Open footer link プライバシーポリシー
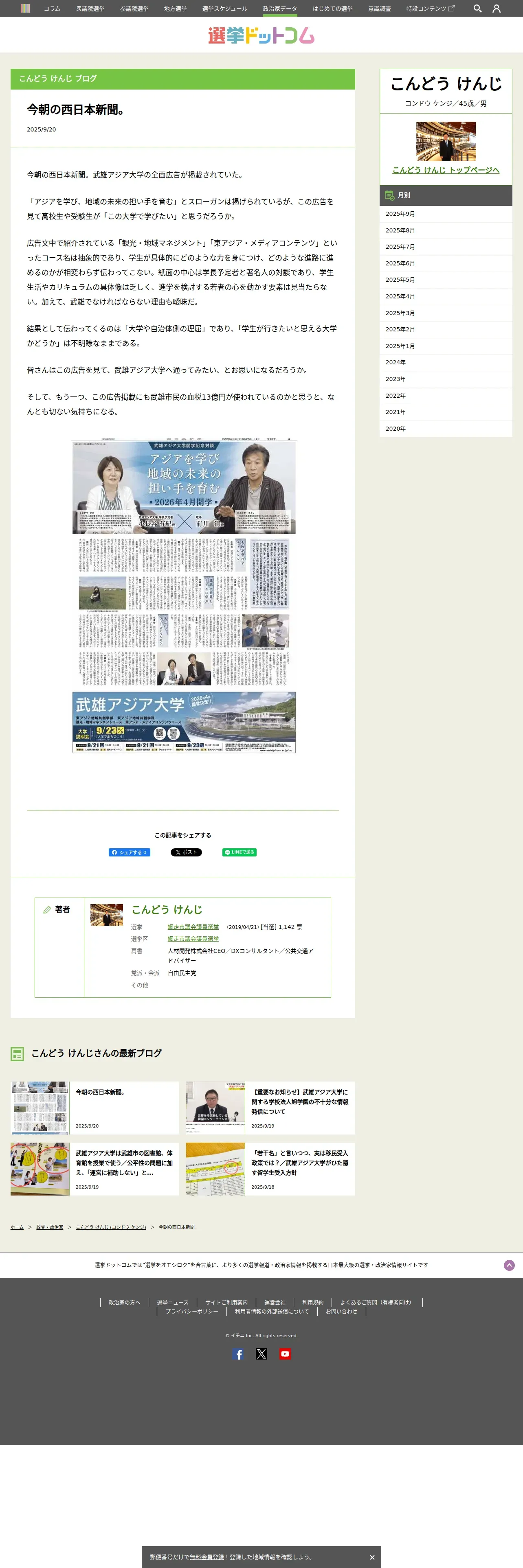The width and height of the screenshot is (523, 1568). (x=192, y=1312)
